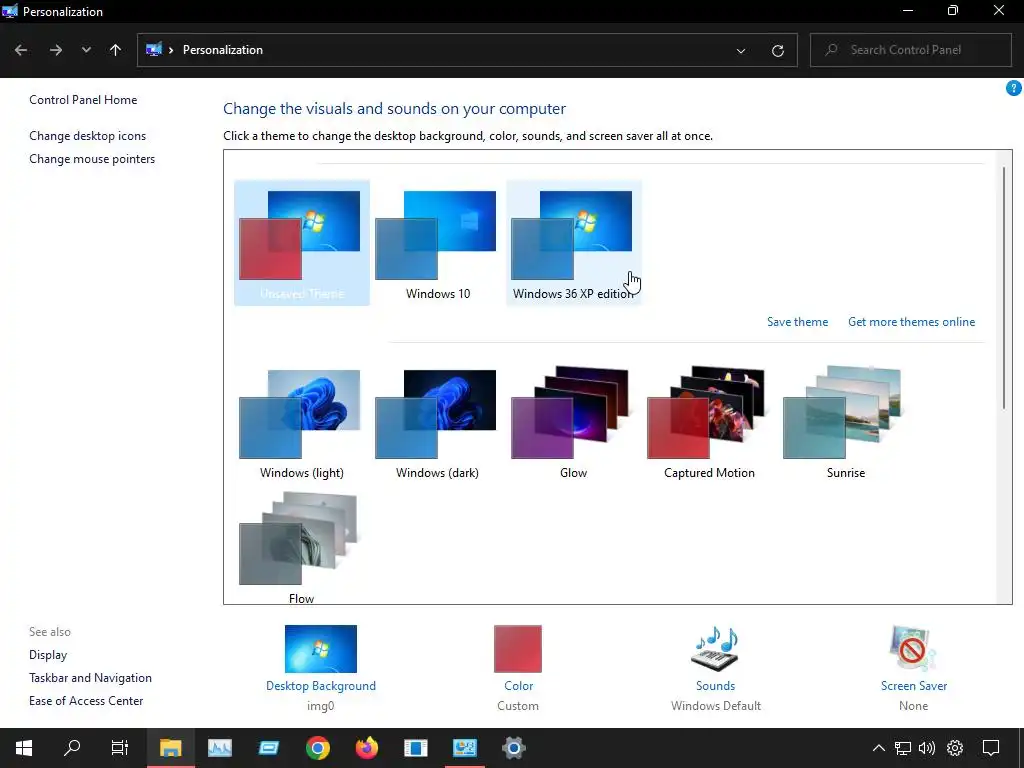Open the notification center icon
Image resolution: width=1024 pixels, height=768 pixels.
pyautogui.click(x=991, y=748)
